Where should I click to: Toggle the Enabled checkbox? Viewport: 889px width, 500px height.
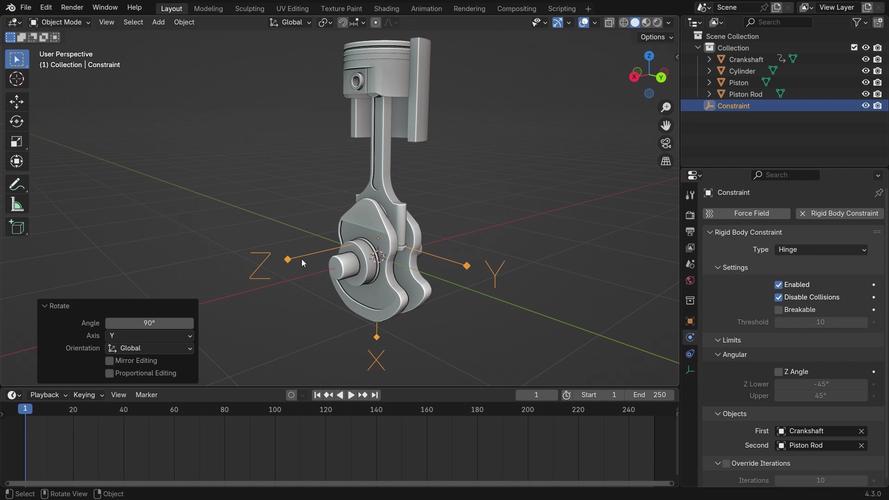pyautogui.click(x=778, y=285)
